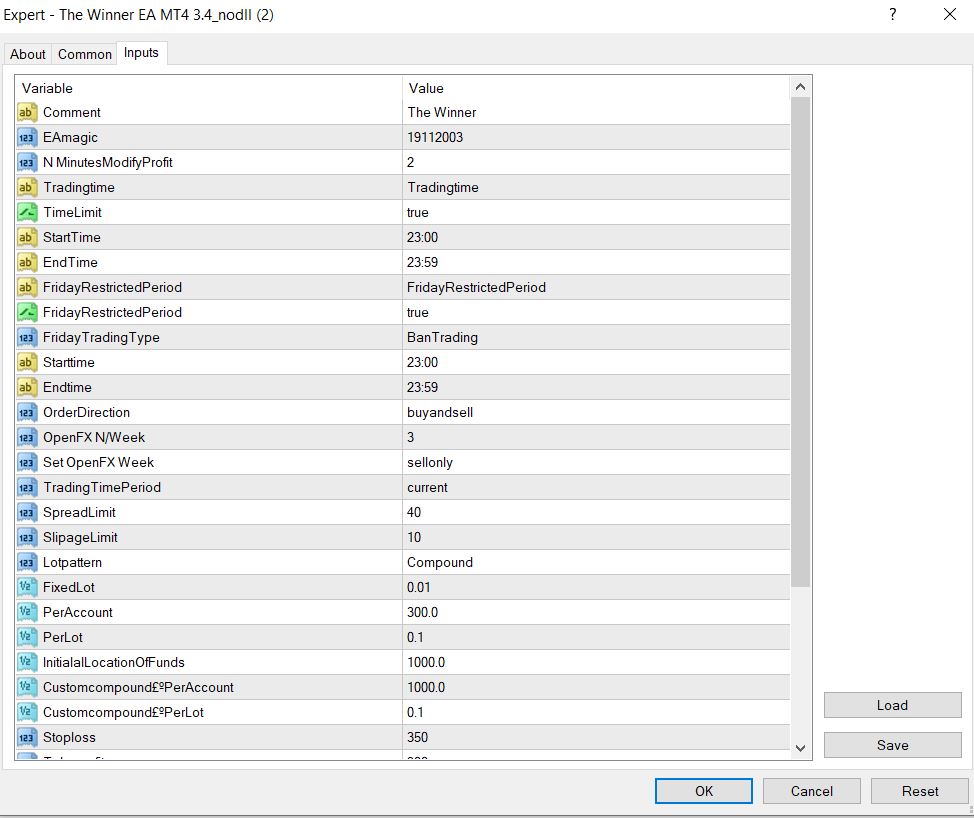This screenshot has width=974, height=818.
Task: Switch to the Common tab
Action: (85, 54)
